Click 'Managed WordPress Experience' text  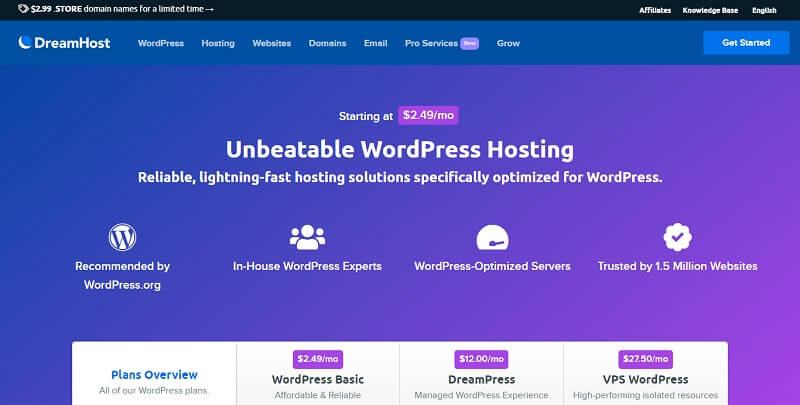[481, 395]
